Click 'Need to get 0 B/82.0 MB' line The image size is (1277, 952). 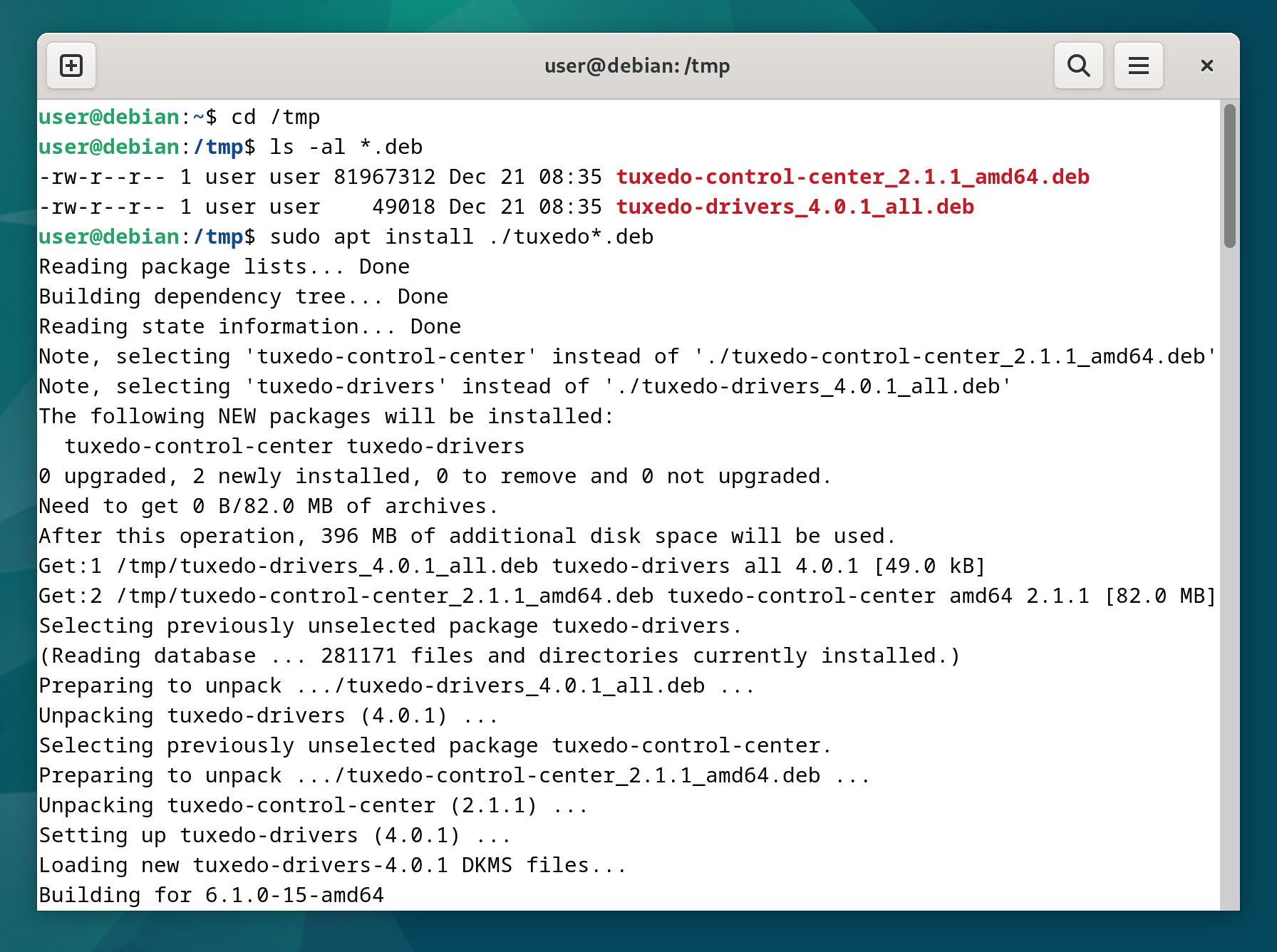269,506
